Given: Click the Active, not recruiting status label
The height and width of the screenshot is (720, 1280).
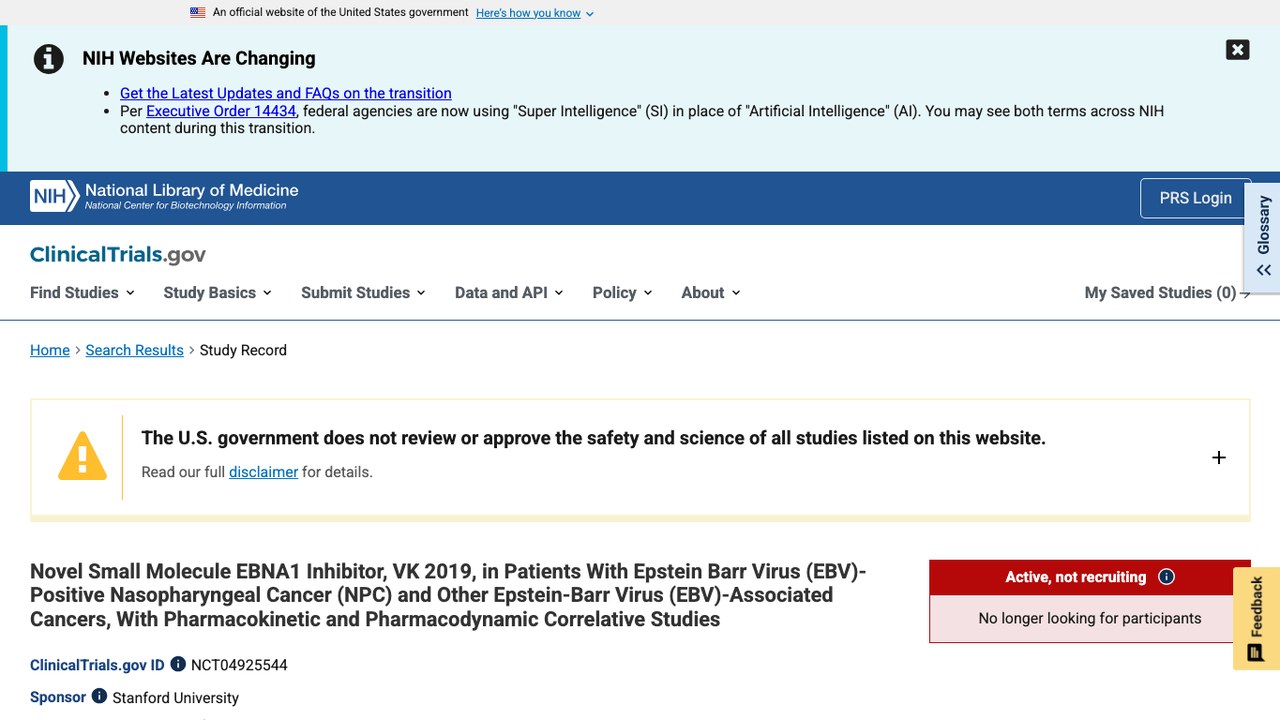Looking at the screenshot, I should point(1076,577).
